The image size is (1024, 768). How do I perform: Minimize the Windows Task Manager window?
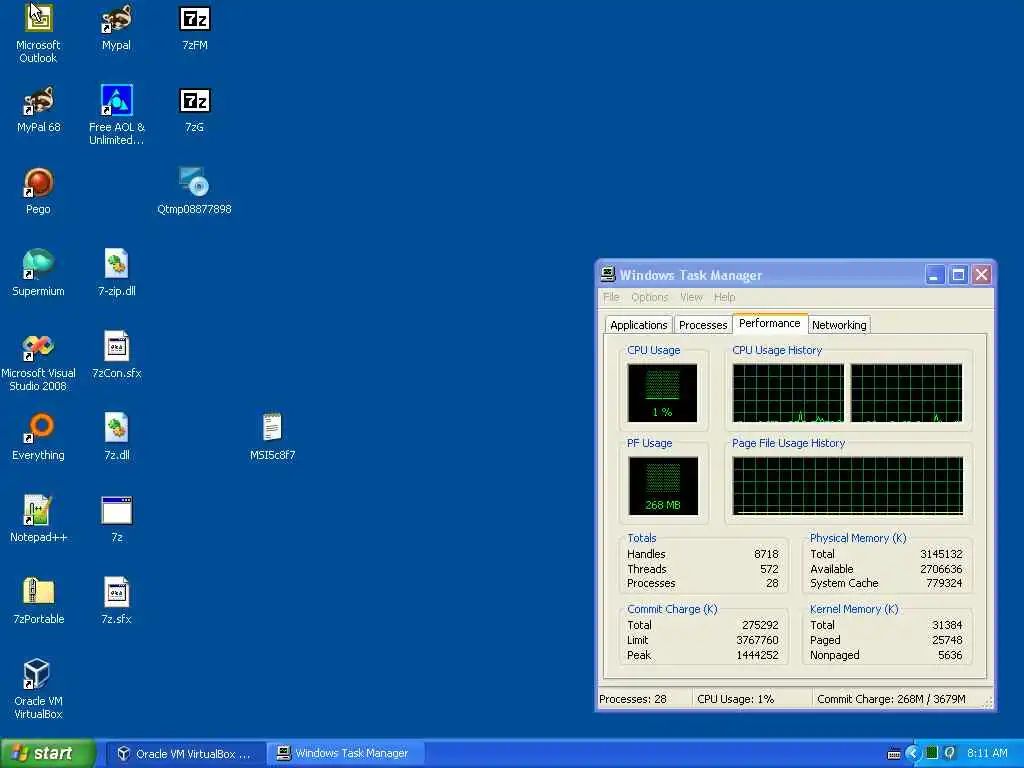935,275
